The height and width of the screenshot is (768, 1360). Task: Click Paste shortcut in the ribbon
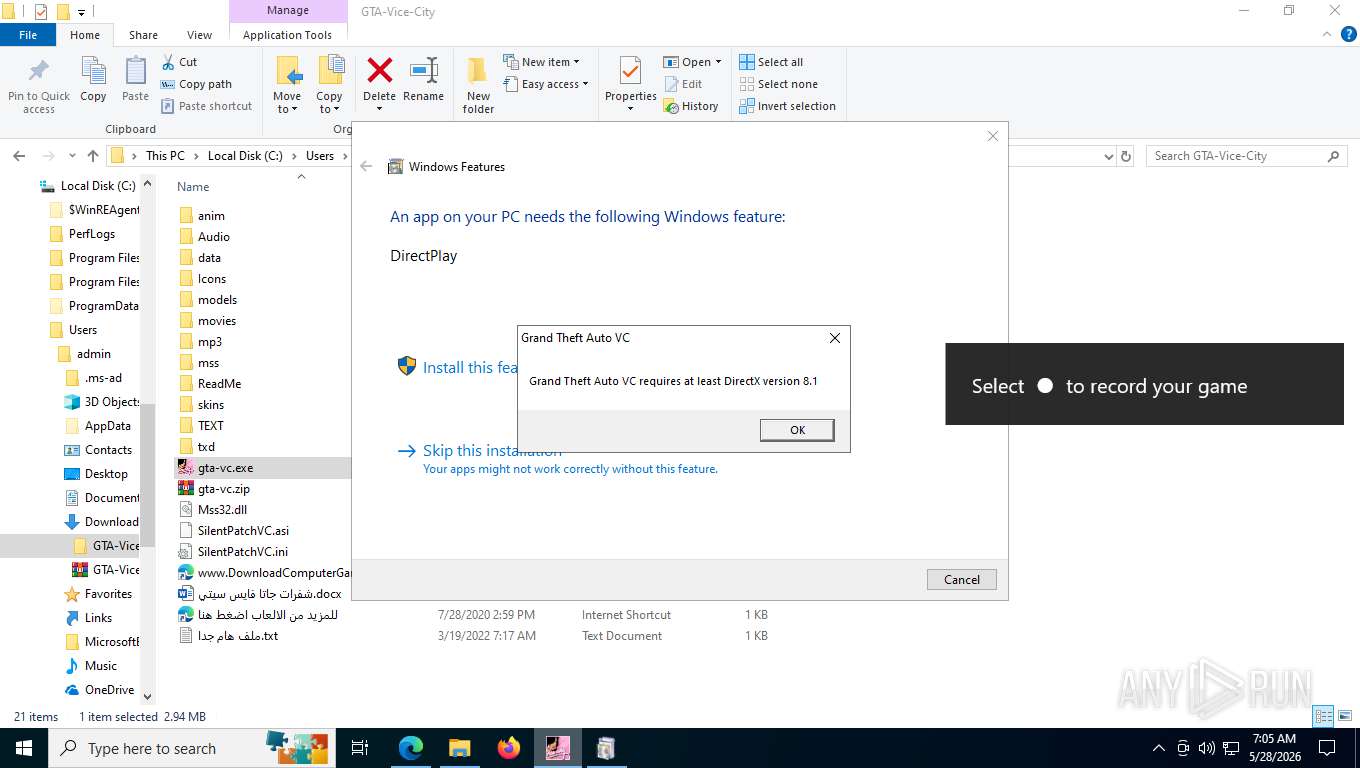click(x=206, y=106)
